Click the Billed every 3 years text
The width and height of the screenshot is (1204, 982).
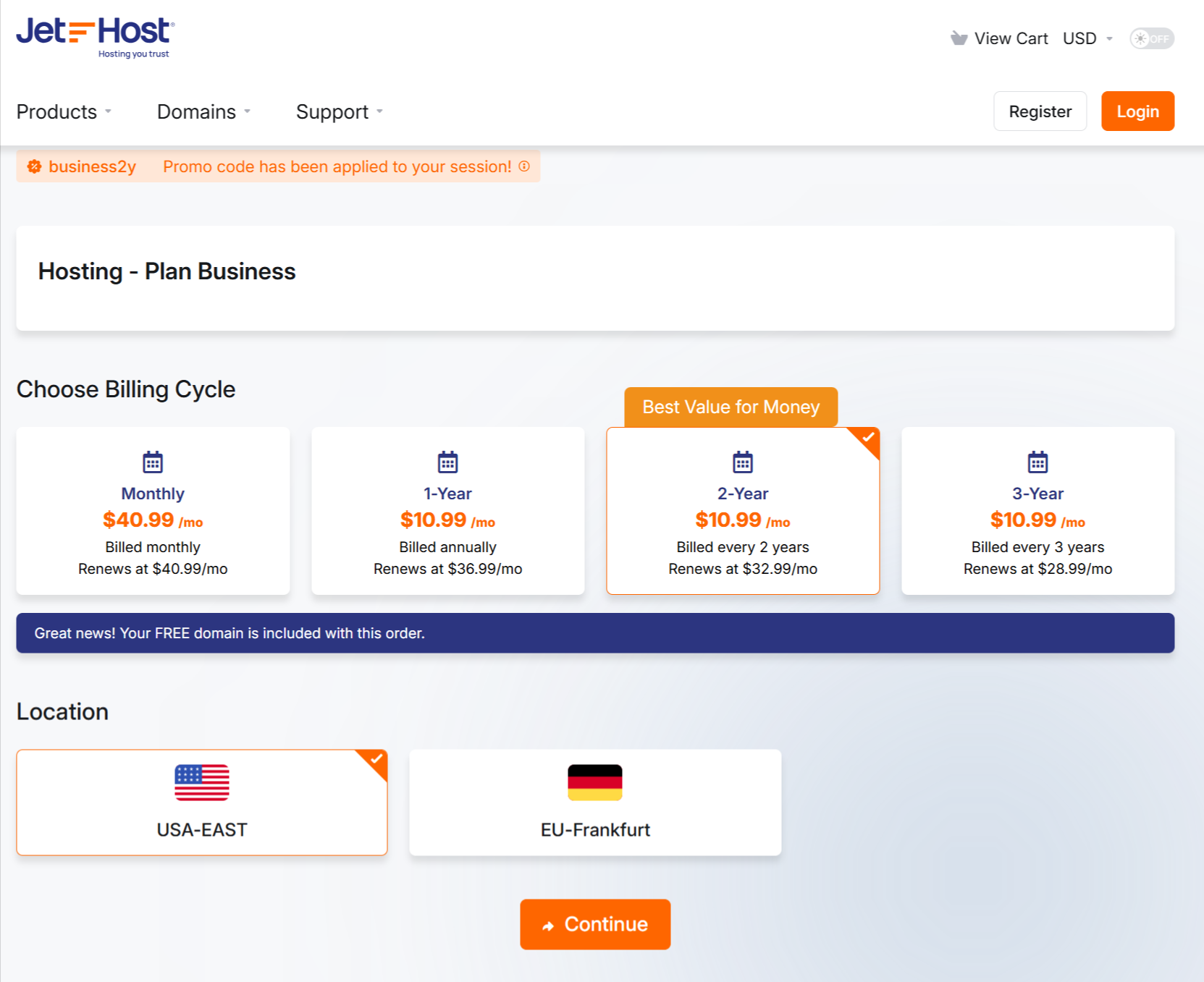(x=1038, y=547)
